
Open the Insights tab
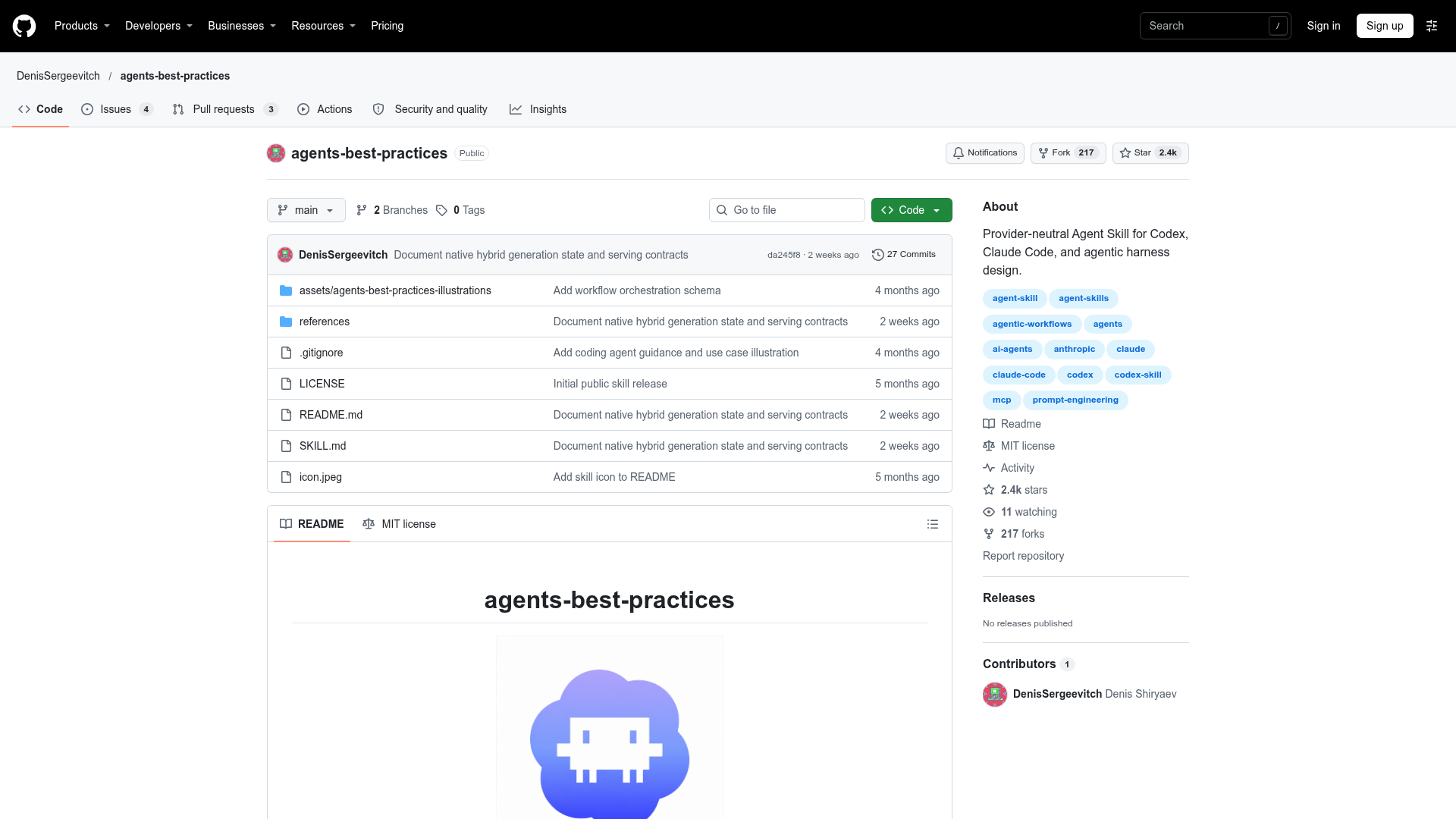pos(538,109)
